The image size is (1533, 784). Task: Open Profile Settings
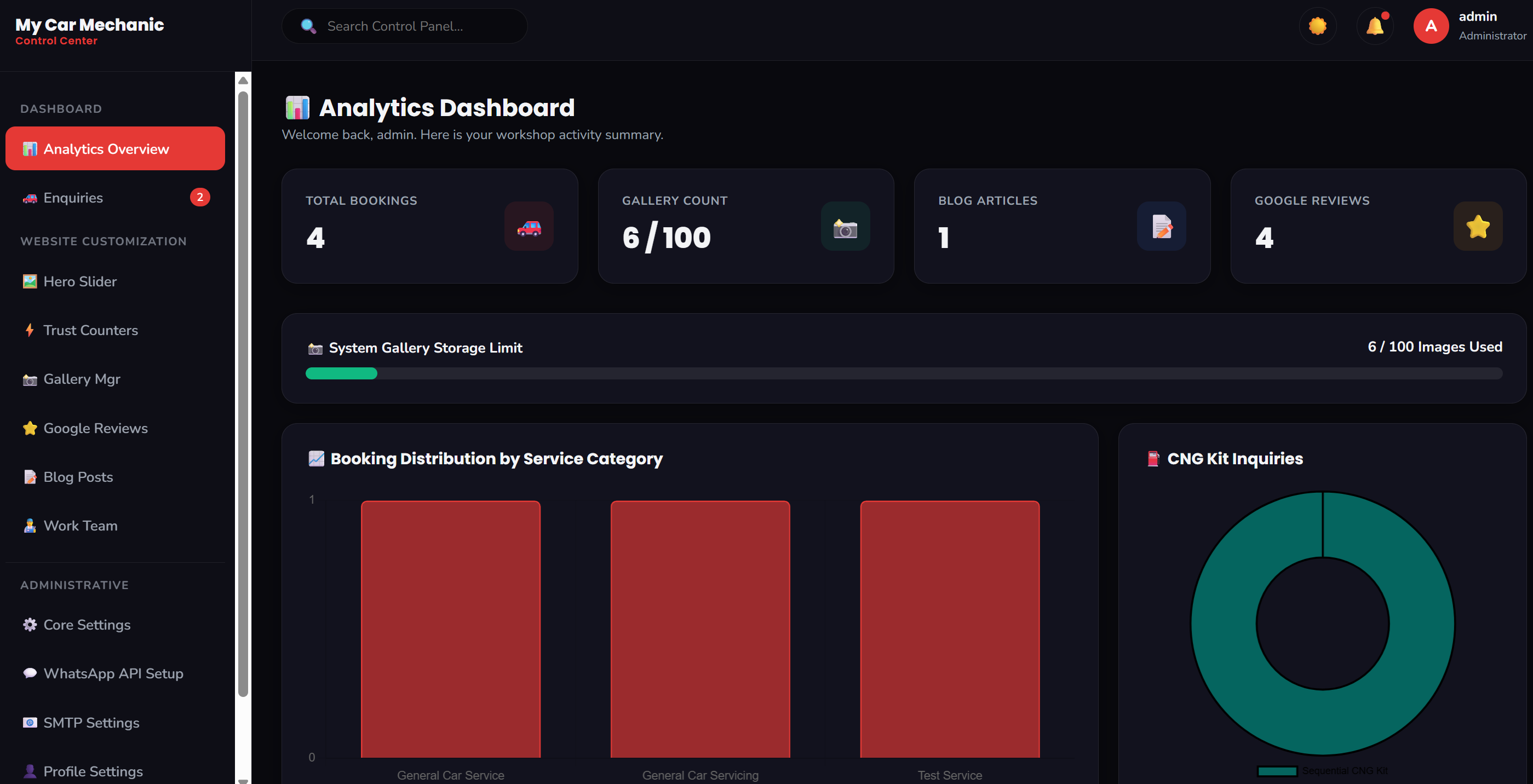click(115, 771)
